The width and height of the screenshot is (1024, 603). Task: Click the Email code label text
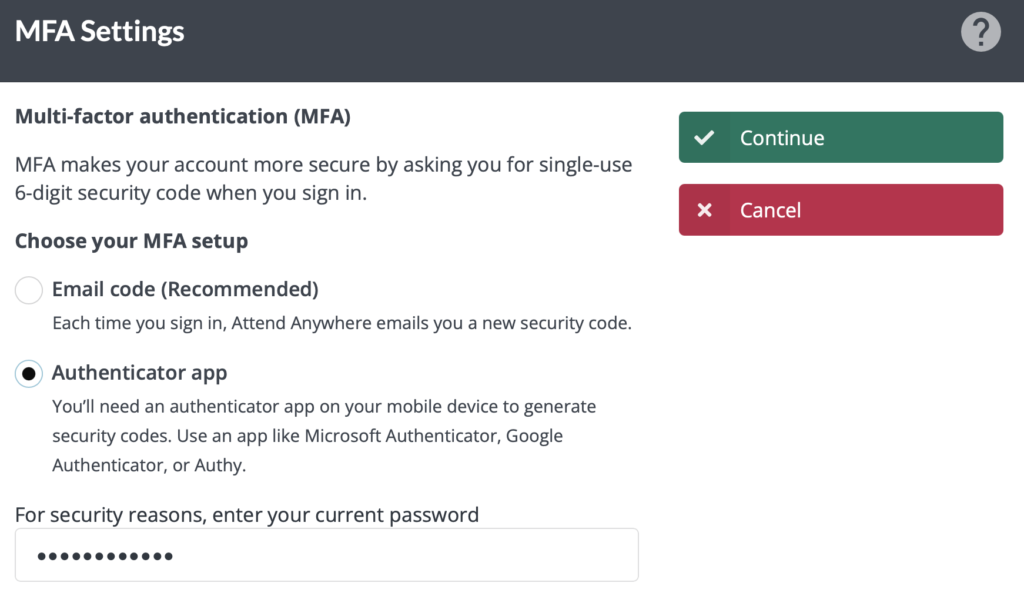pos(184,289)
